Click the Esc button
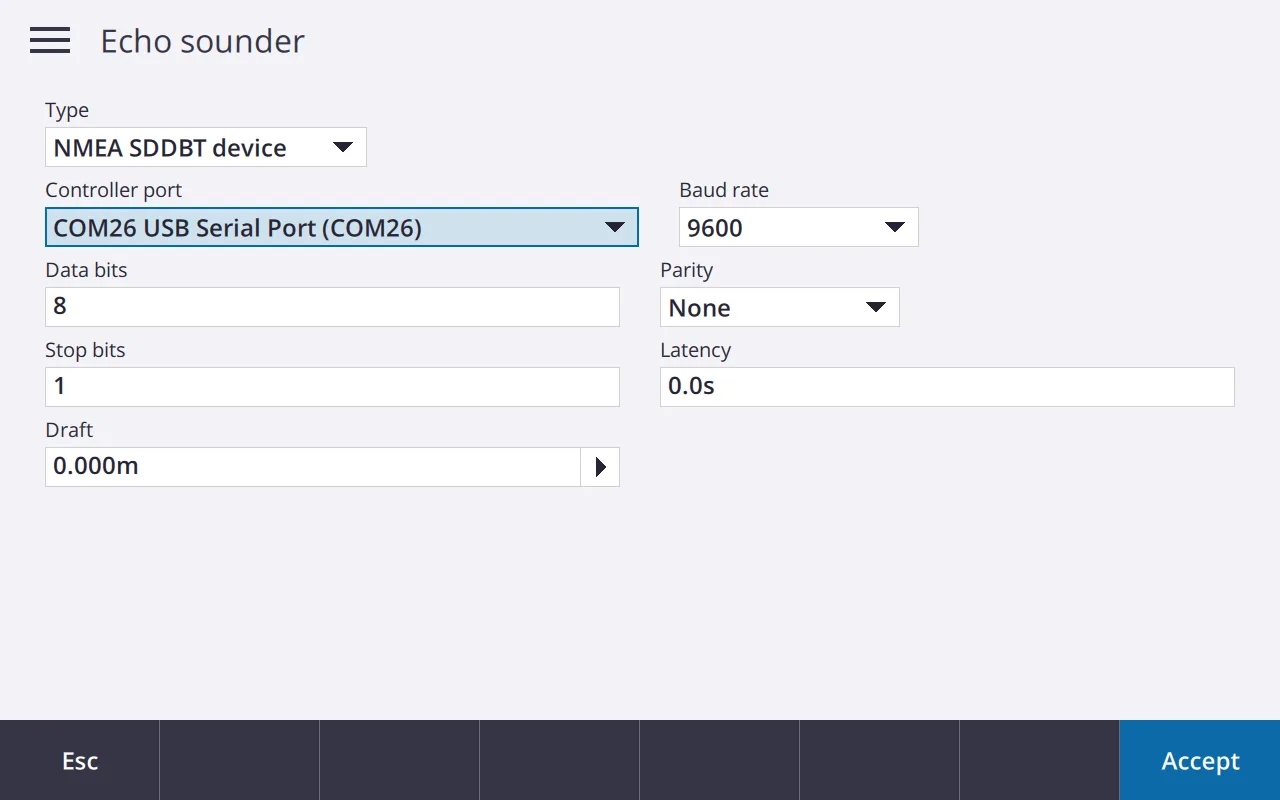This screenshot has width=1280, height=800. pos(80,760)
